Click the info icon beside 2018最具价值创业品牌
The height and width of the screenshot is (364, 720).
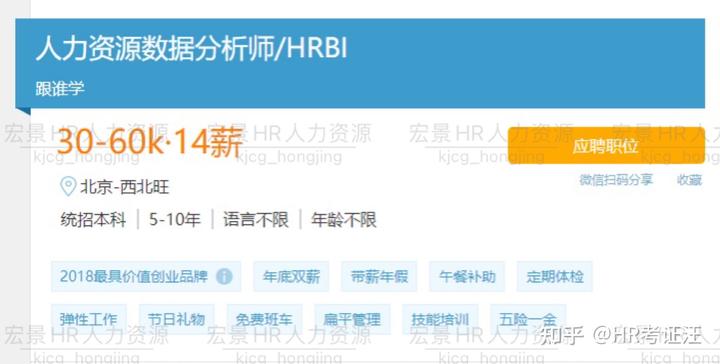click(x=224, y=276)
